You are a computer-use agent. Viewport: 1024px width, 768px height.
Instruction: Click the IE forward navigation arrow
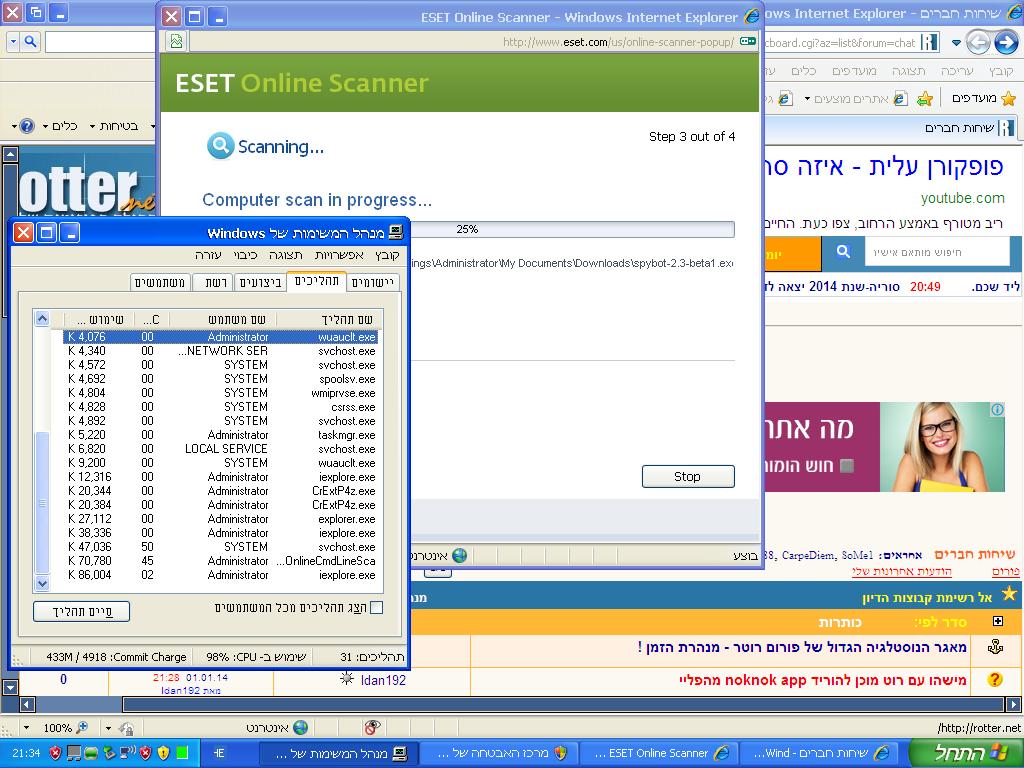tap(978, 42)
